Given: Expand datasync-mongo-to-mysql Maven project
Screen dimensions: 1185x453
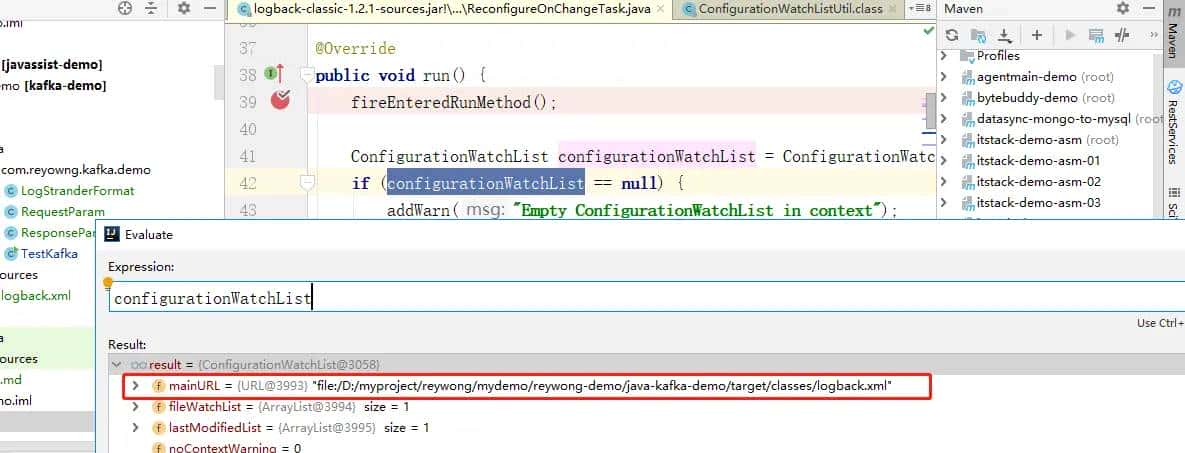Looking at the screenshot, I should (x=944, y=119).
